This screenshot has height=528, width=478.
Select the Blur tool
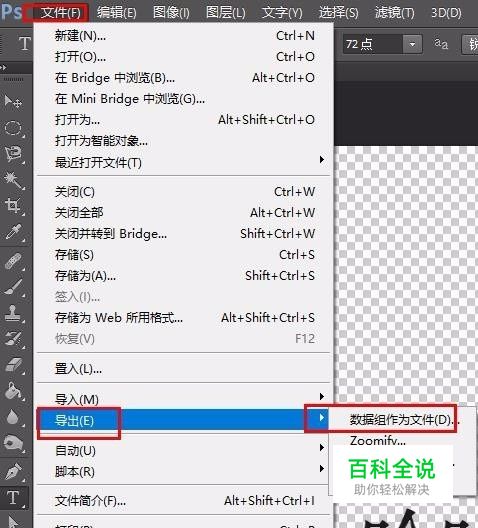click(x=13, y=417)
